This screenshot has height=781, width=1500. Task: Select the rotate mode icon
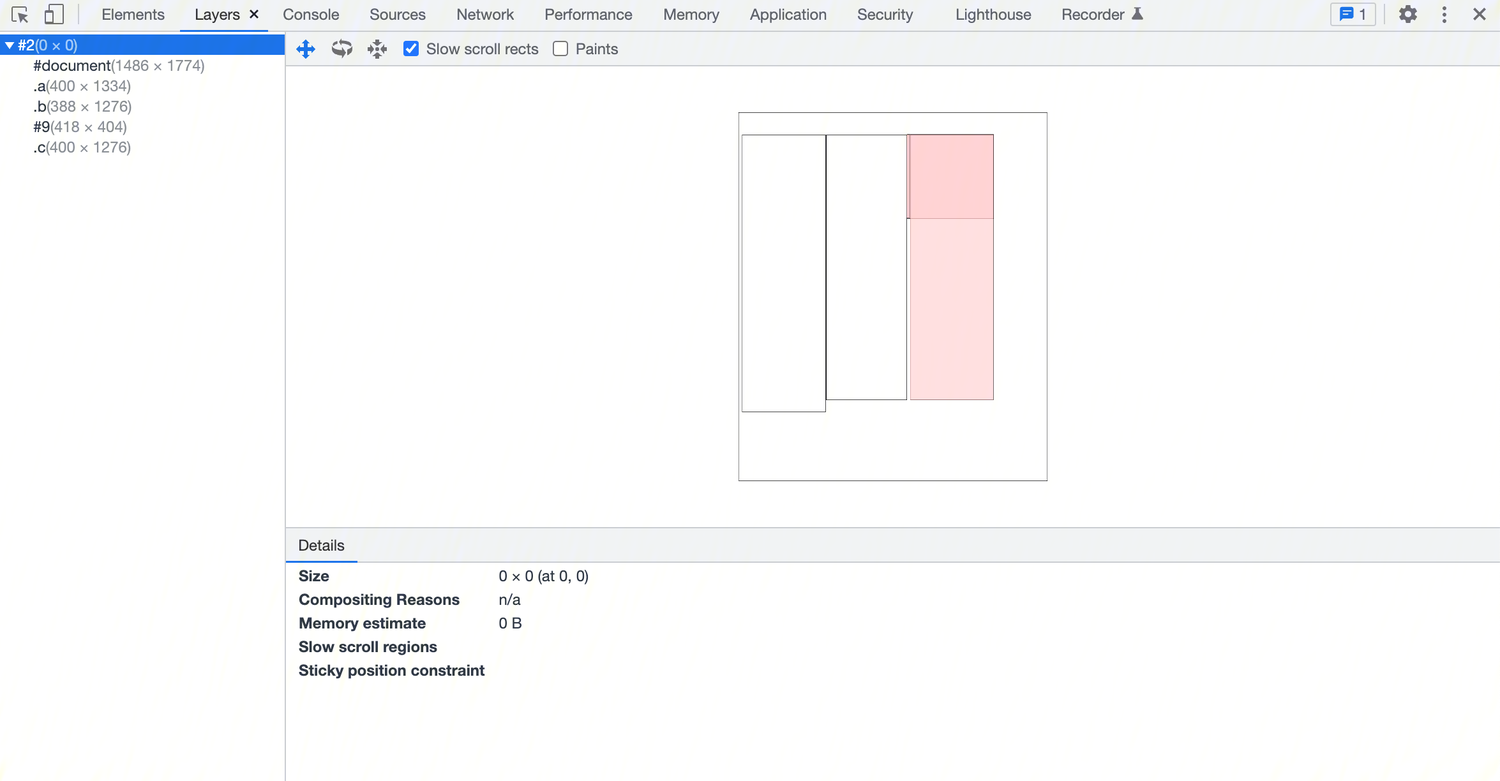coord(342,49)
